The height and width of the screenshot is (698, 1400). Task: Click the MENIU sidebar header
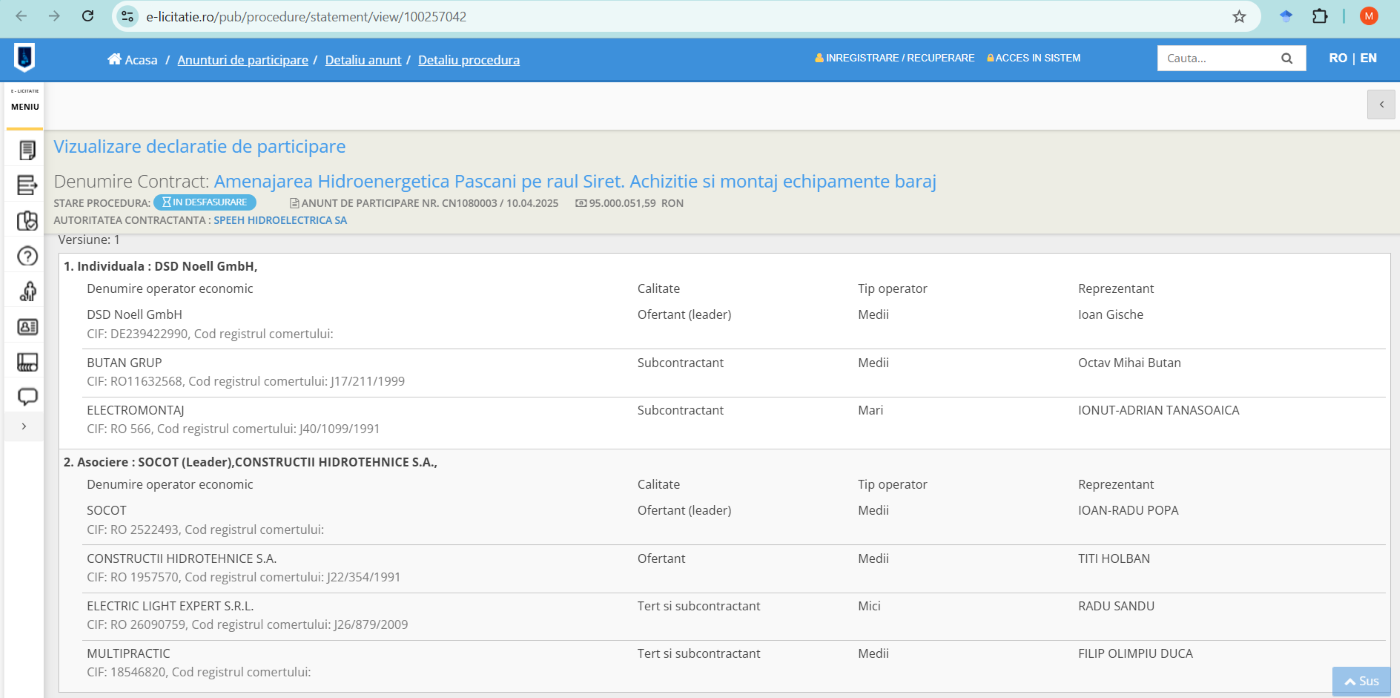click(x=25, y=107)
